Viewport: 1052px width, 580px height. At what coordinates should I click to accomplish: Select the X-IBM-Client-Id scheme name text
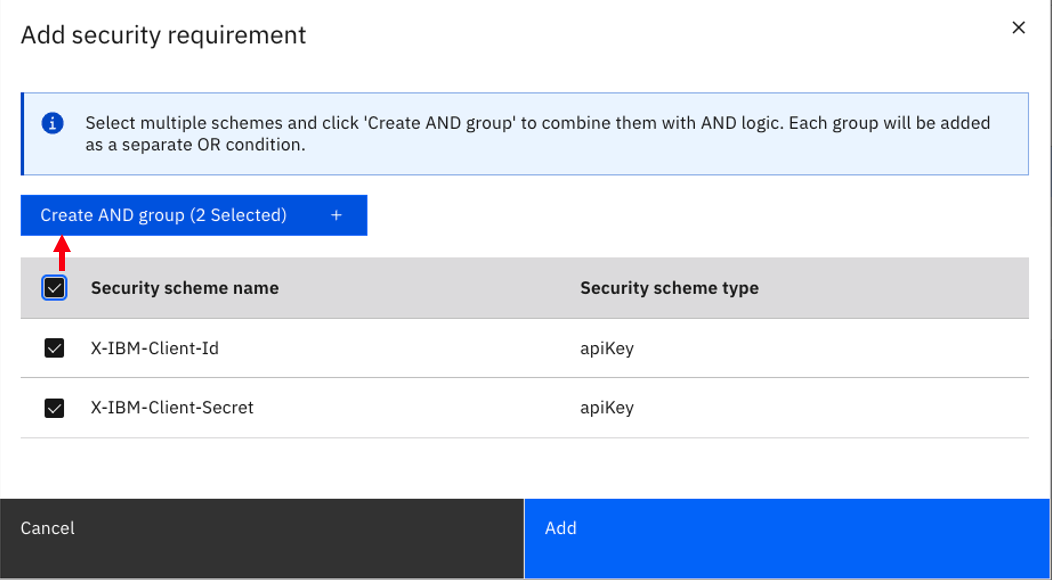(x=155, y=348)
